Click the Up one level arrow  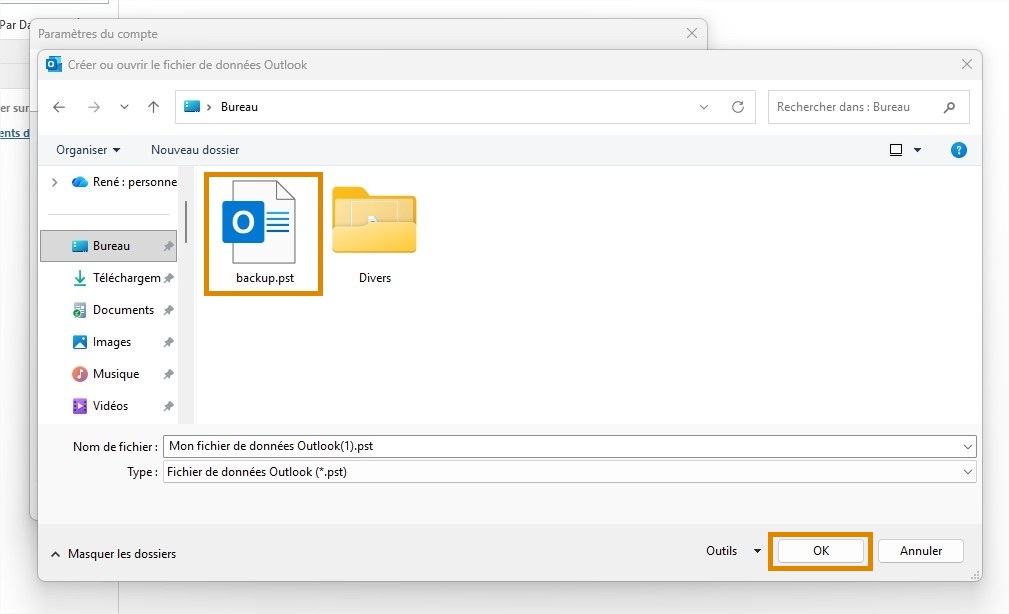pyautogui.click(x=153, y=107)
